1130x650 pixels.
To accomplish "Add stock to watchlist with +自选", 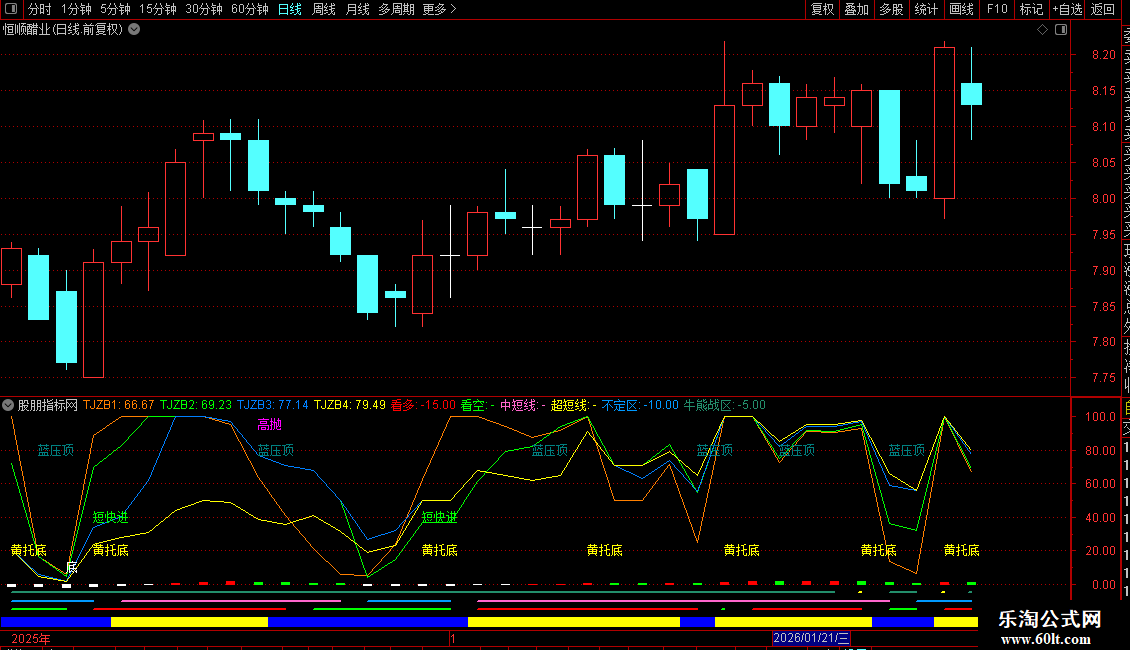I will (x=1067, y=9).
